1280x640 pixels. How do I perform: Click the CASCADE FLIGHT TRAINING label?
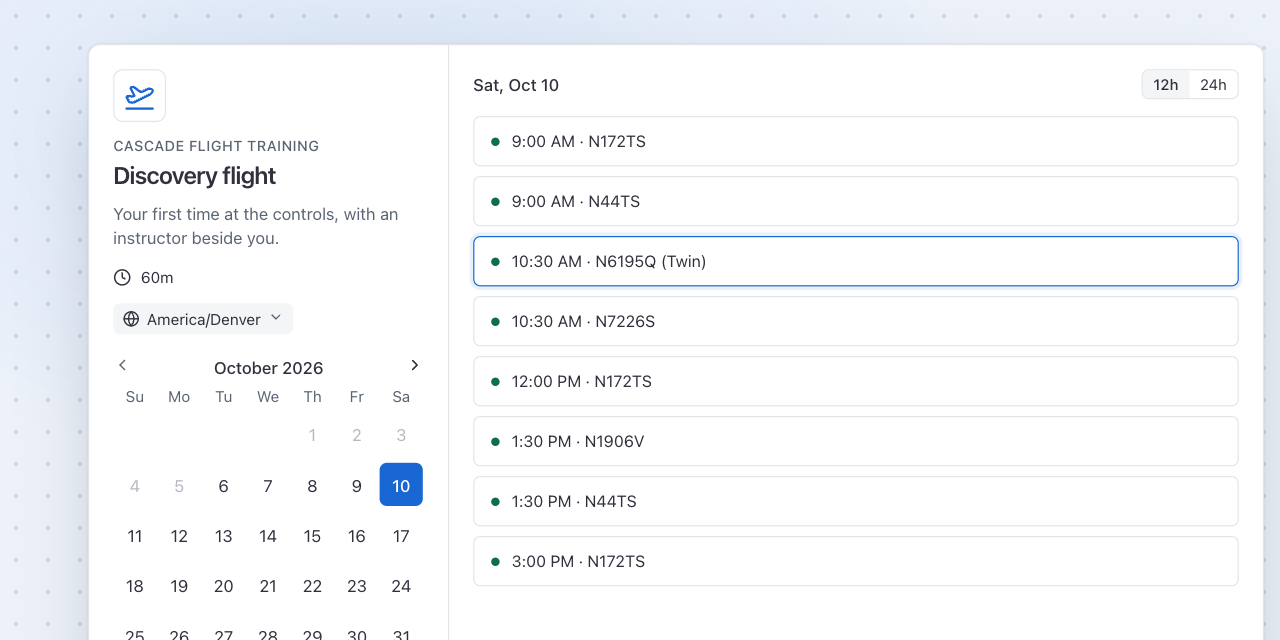(x=216, y=146)
